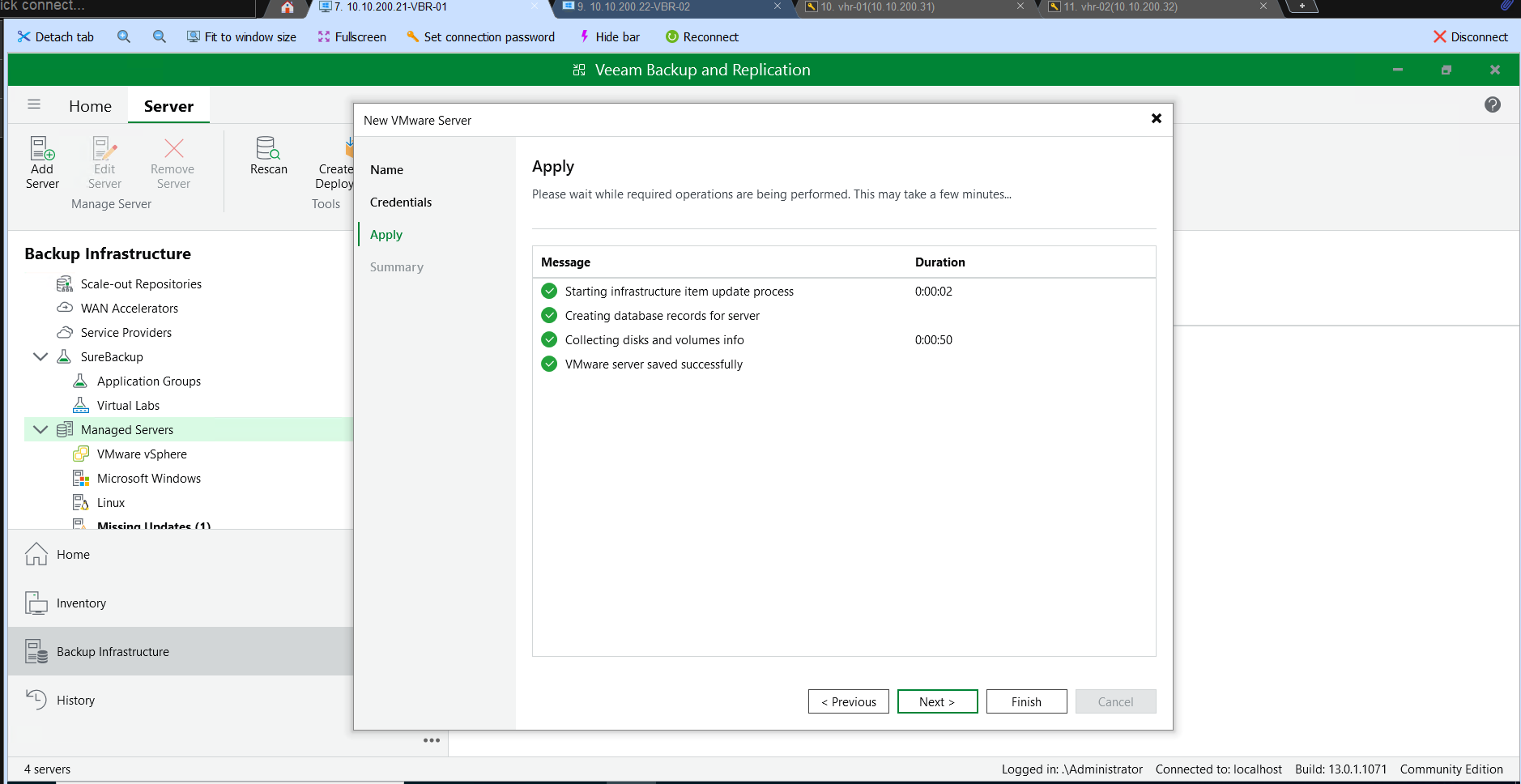Screen dimensions: 1521x784
Task: Click Detach tab in the remote toolbar
Action: click(56, 37)
